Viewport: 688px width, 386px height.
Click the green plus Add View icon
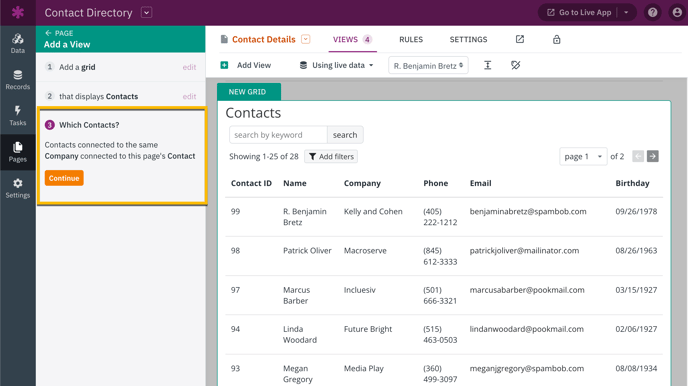point(224,65)
